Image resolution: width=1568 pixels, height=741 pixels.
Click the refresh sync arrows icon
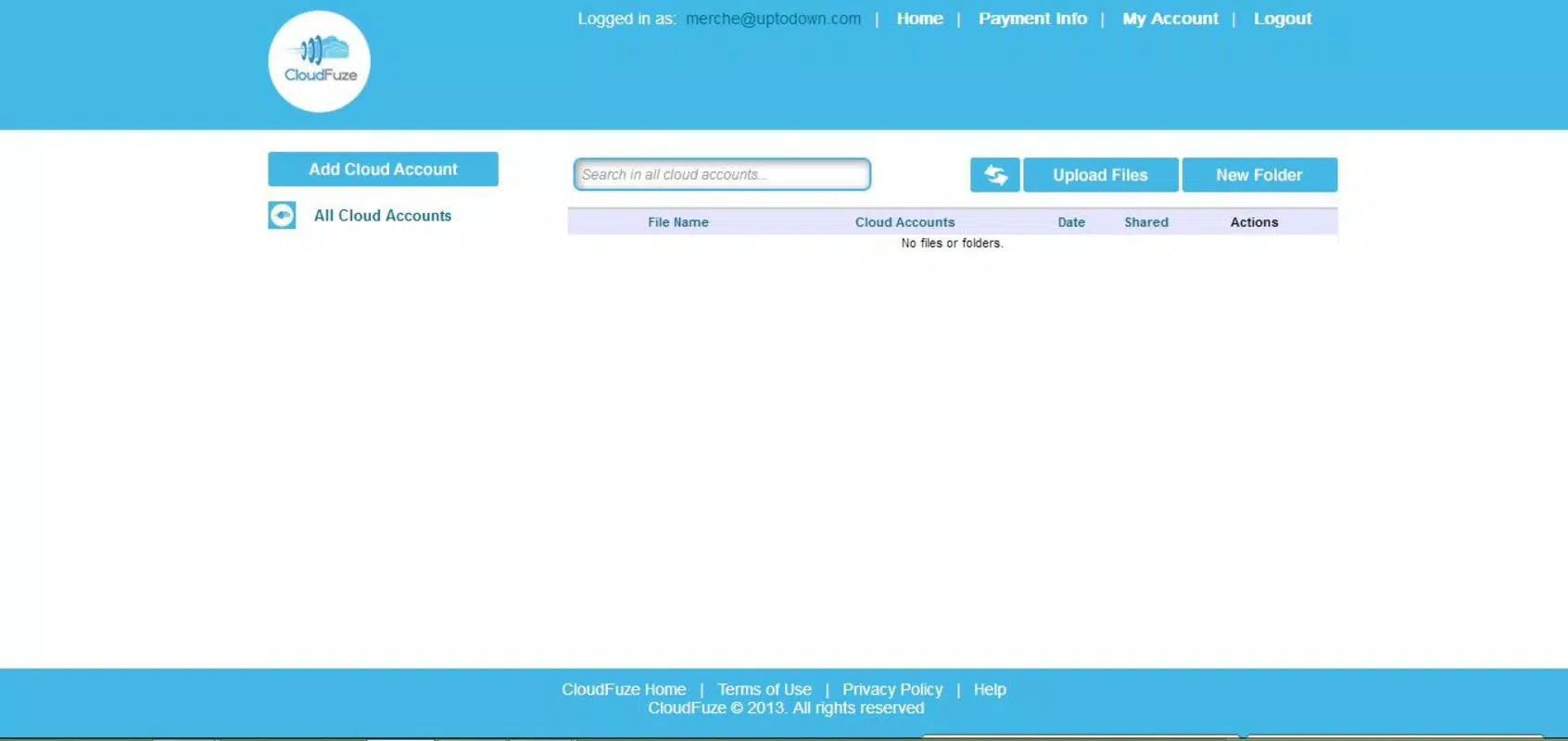click(995, 175)
